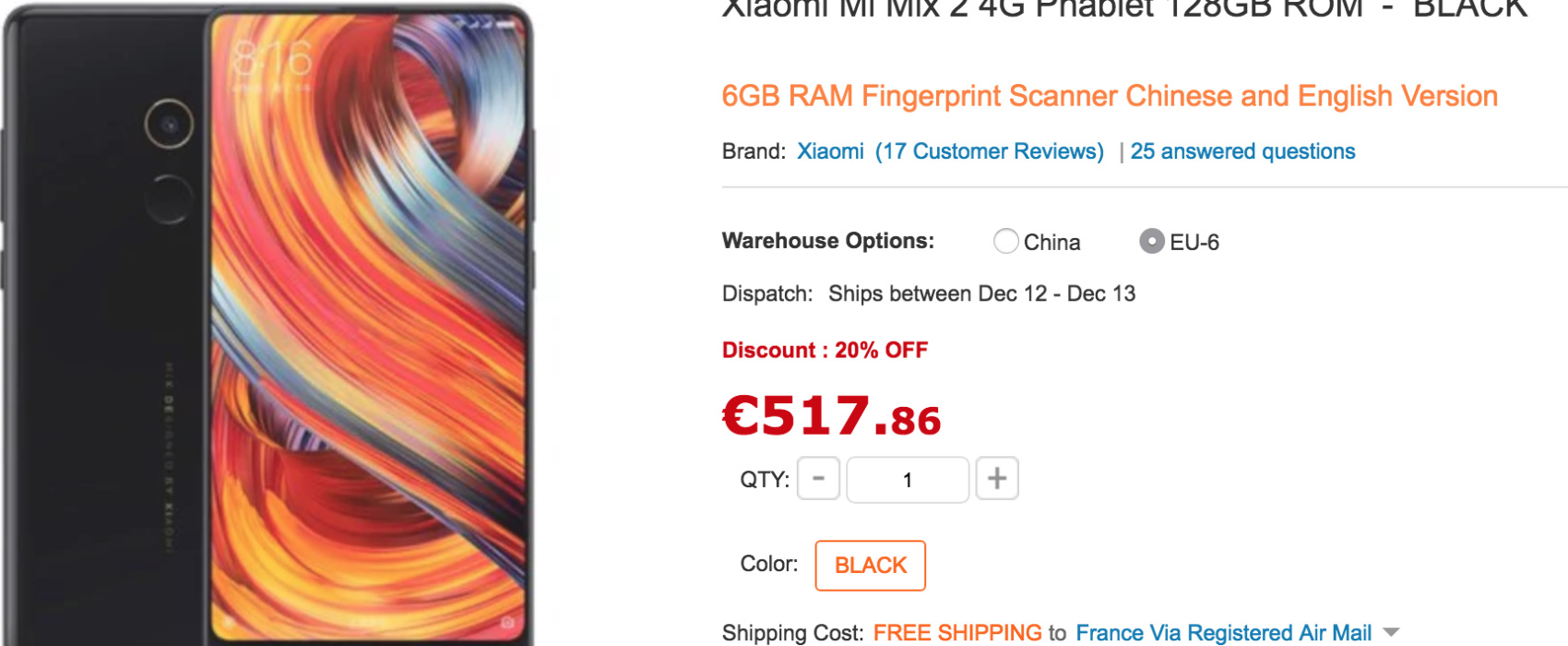Click the FREE SHIPPING text
Screen dimensions: 1568x646
pos(957,633)
